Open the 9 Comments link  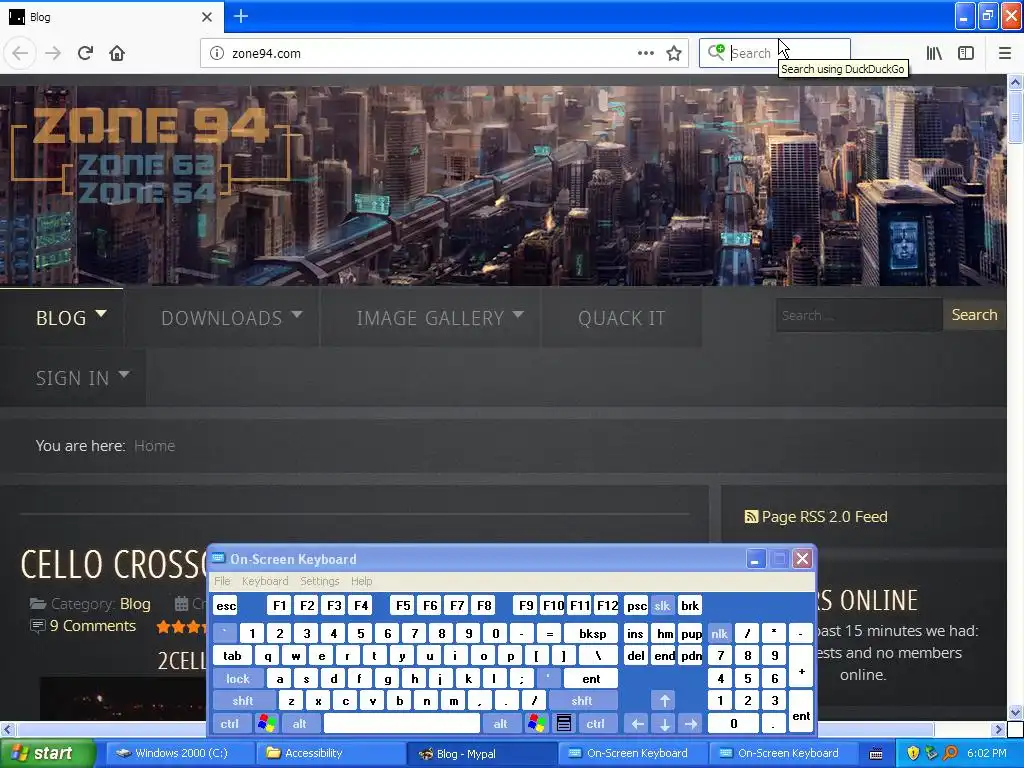tap(93, 626)
